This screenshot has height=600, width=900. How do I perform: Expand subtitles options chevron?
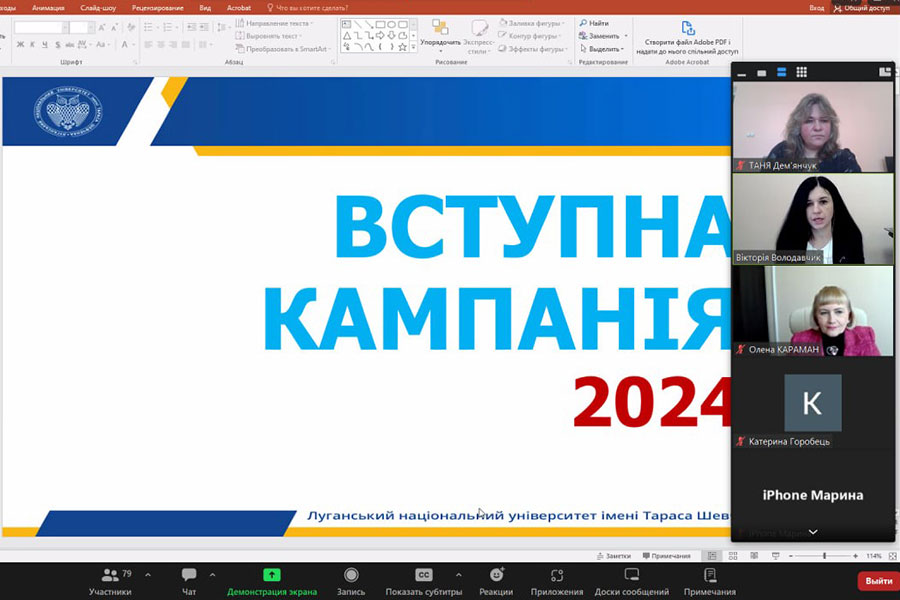coord(459,575)
